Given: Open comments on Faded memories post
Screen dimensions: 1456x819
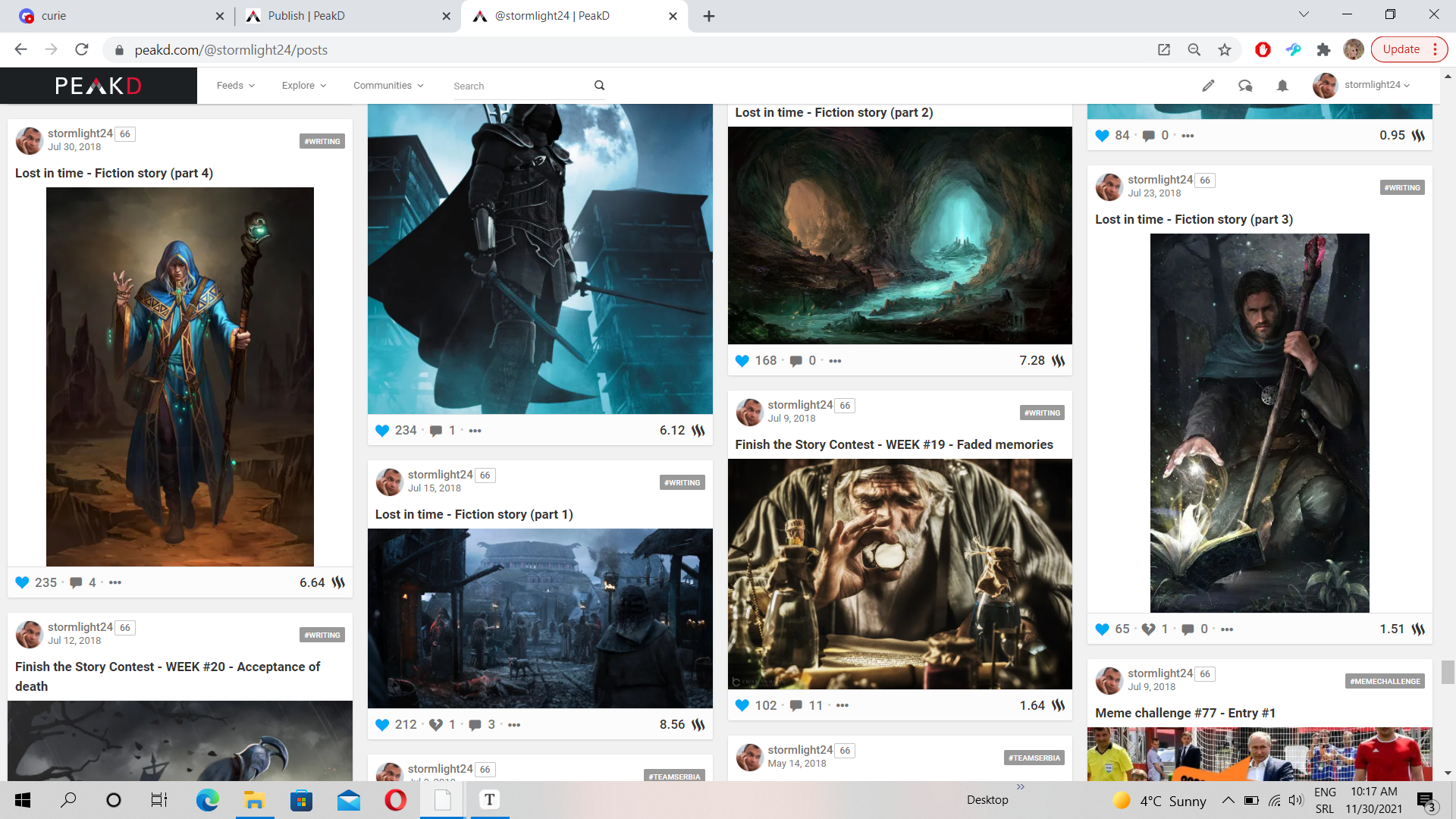Looking at the screenshot, I should coord(796,705).
